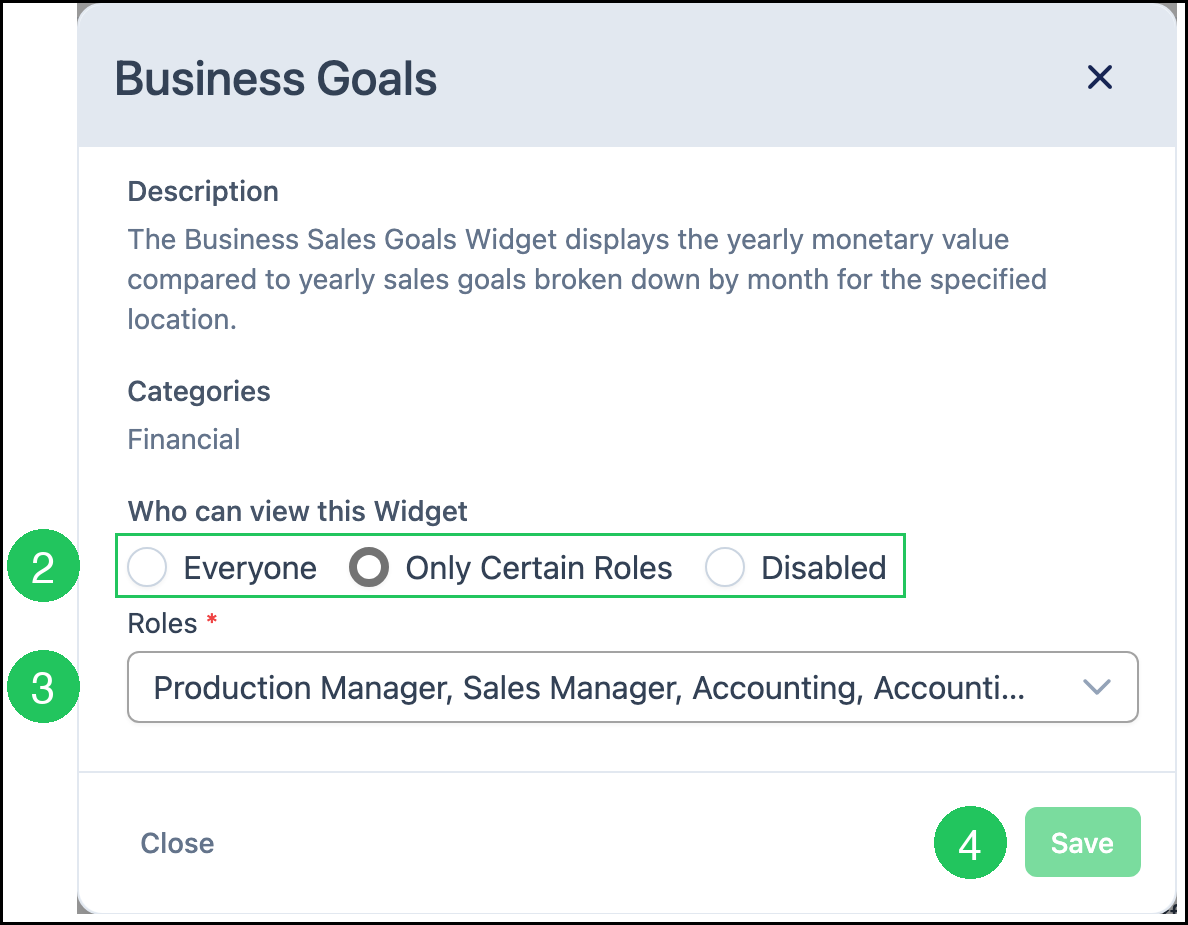The image size is (1188, 925).
Task: Click the 'Who can view this Widget' label
Action: 297,511
